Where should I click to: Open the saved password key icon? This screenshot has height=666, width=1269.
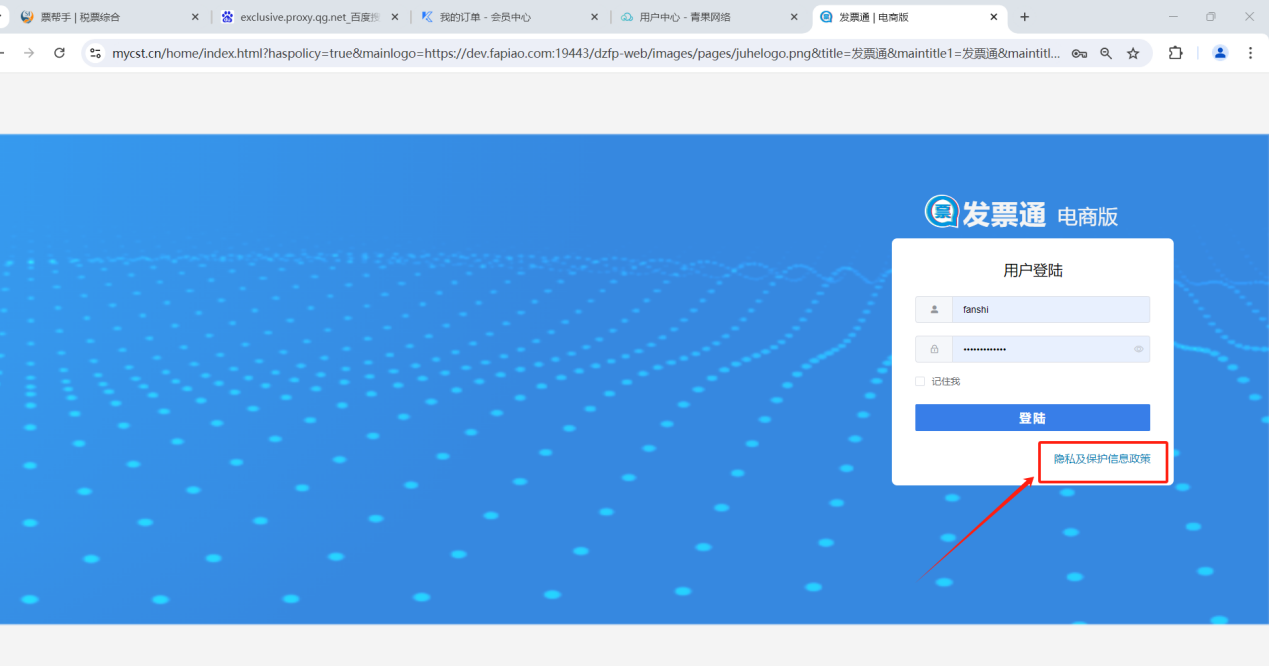pyautogui.click(x=1079, y=54)
